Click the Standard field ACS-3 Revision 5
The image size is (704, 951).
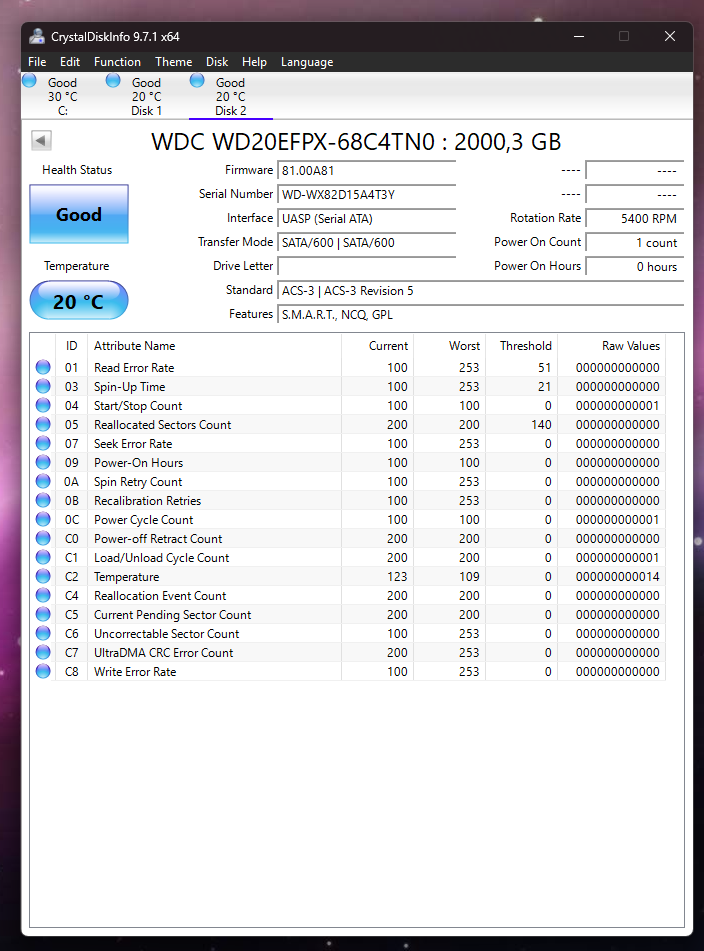point(480,291)
